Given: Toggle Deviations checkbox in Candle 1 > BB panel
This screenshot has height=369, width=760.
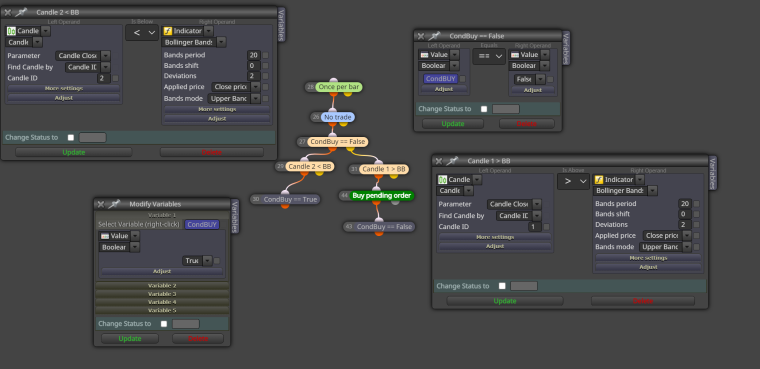Looking at the screenshot, I should coord(697,225).
